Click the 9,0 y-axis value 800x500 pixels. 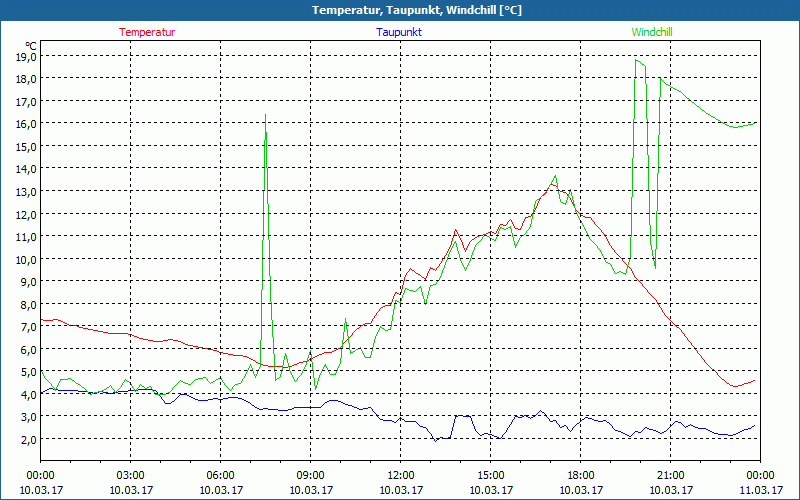click(x=29, y=281)
